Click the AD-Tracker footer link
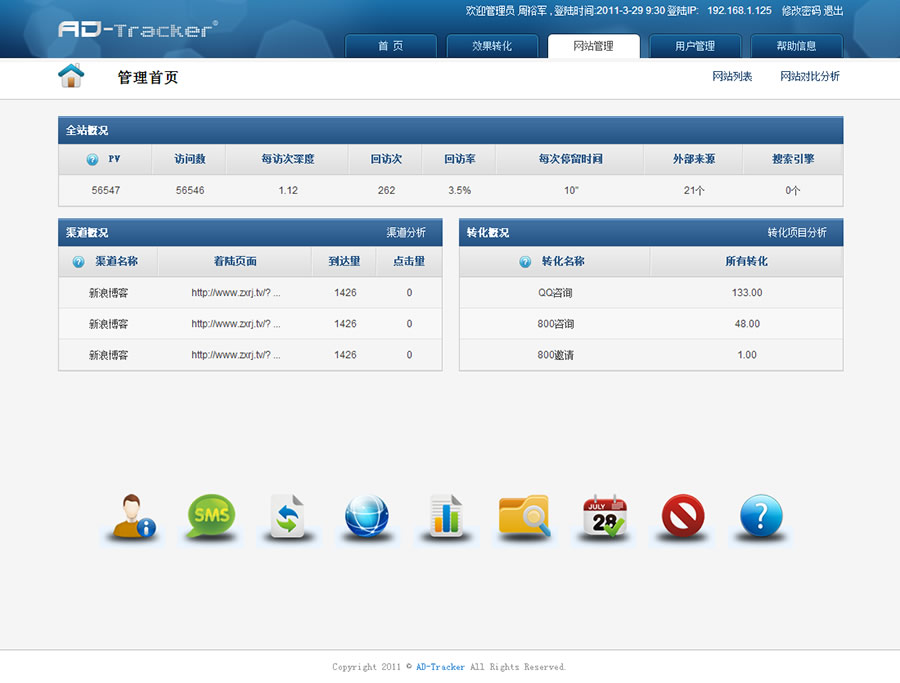This screenshot has height=683, width=900. (x=440, y=667)
